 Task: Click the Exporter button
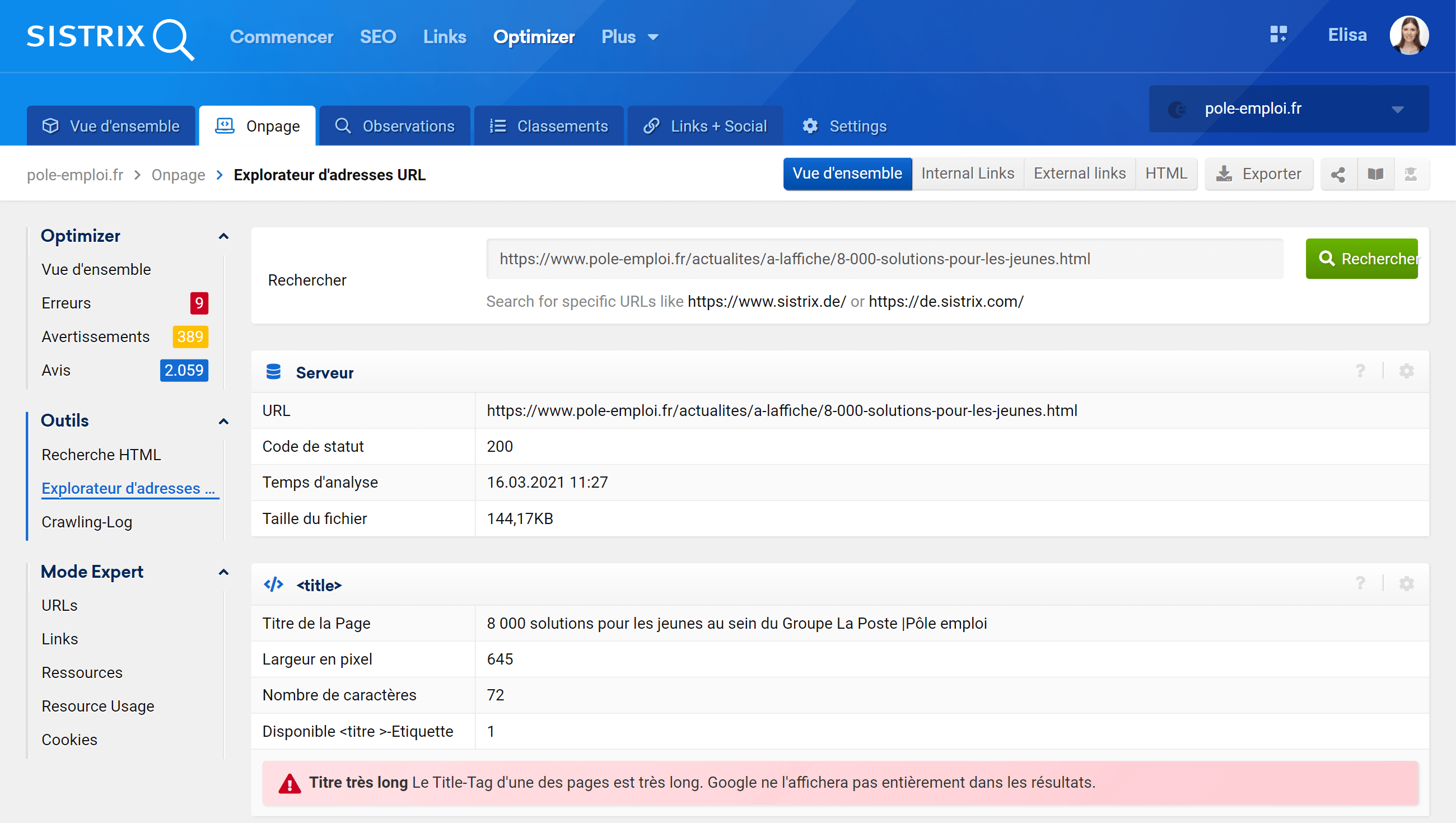coord(1259,174)
